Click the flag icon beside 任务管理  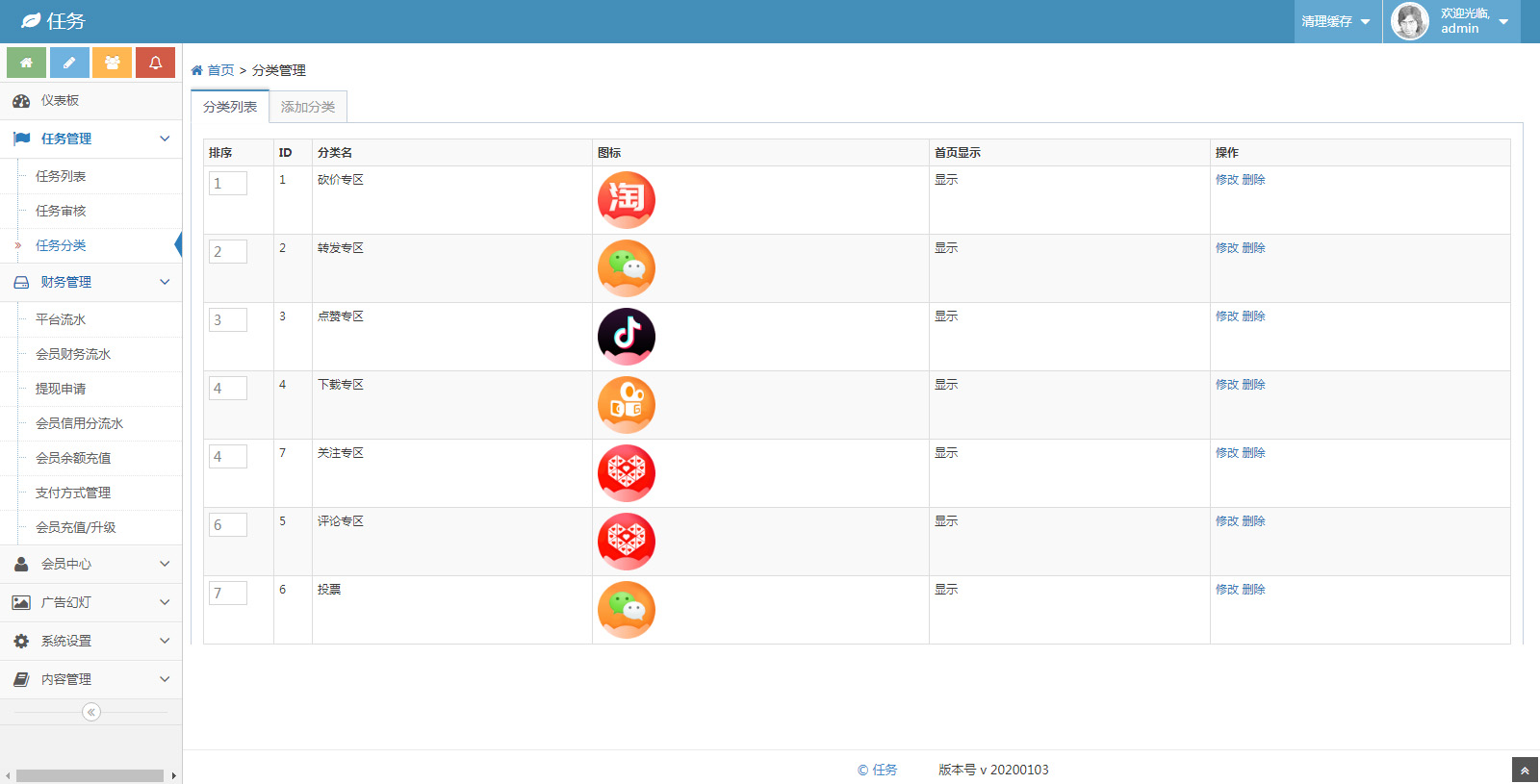click(x=21, y=139)
